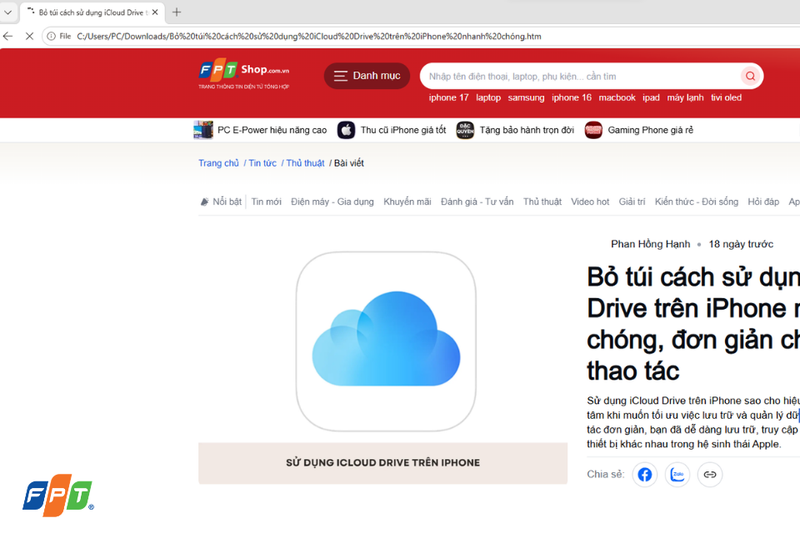This screenshot has height=533, width=800.
Task: Open the 'máy lạnh' suggested search link
Action: point(685,97)
